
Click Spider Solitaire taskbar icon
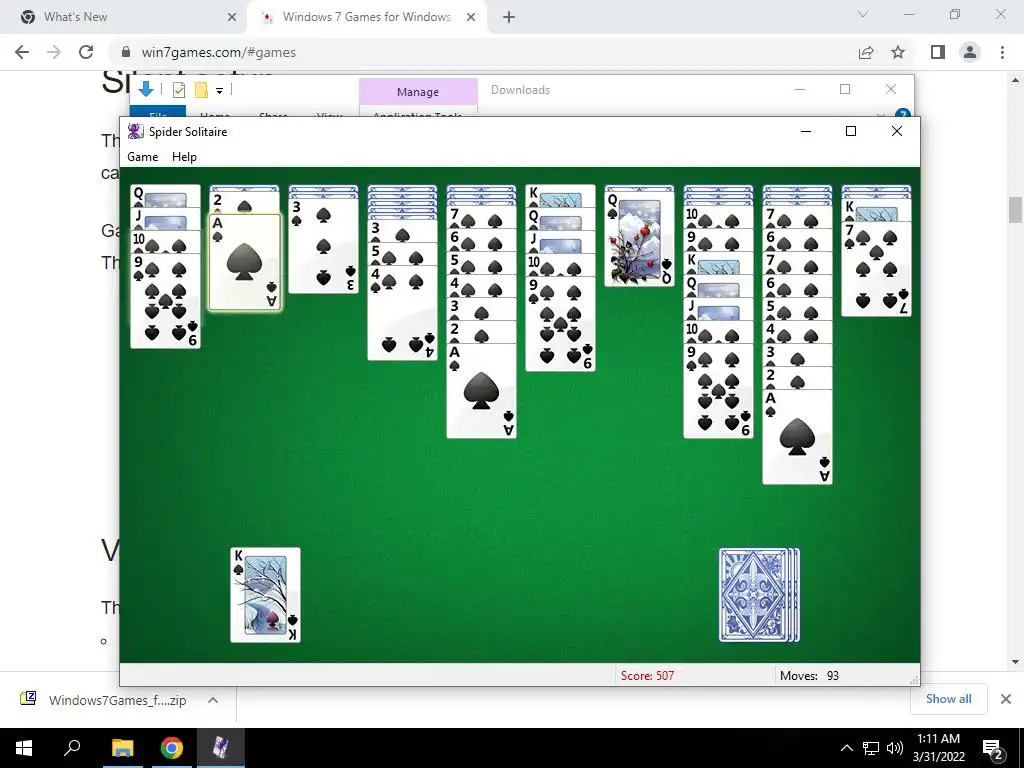[221, 748]
